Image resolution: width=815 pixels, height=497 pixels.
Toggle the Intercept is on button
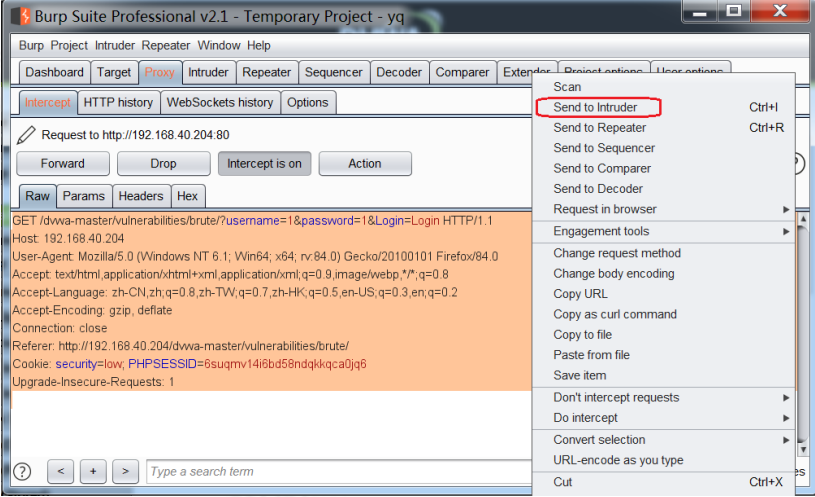tap(264, 164)
